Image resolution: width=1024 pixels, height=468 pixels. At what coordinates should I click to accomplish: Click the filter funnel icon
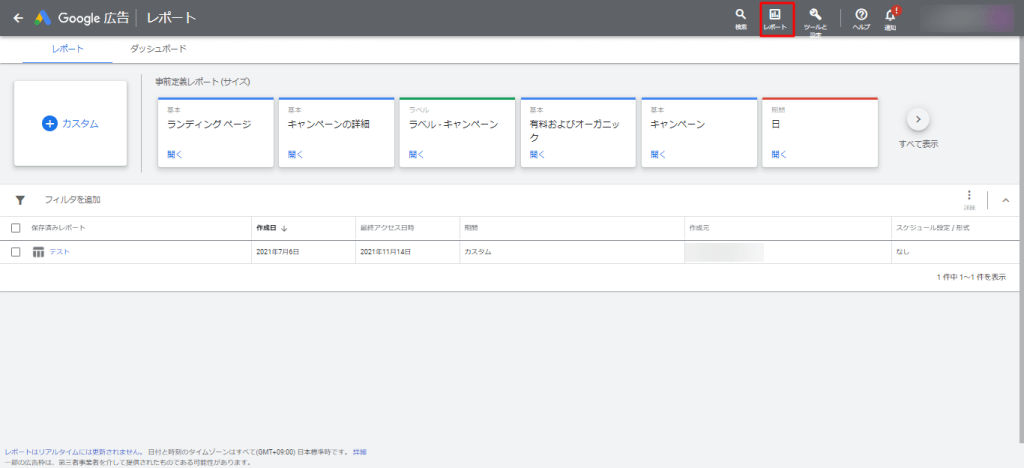click(20, 200)
